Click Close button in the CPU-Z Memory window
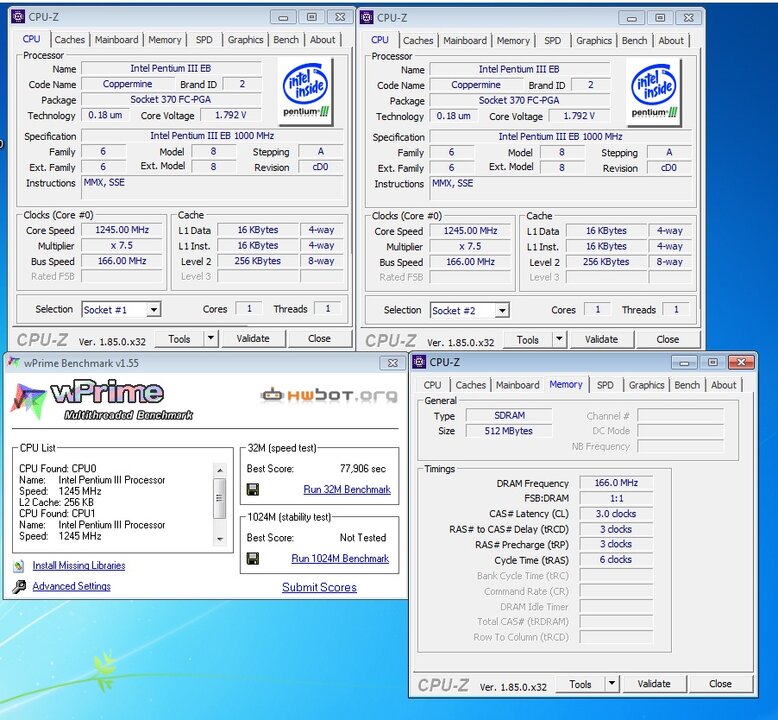Screen dimensions: 778x720 point(720,684)
